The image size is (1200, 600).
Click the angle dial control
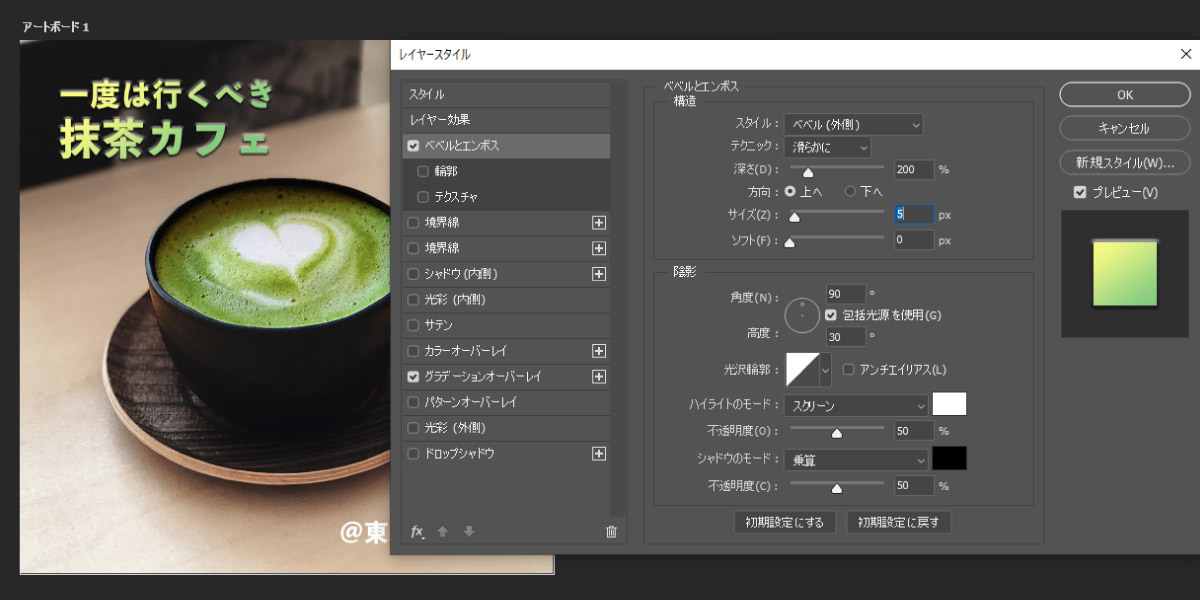pyautogui.click(x=802, y=315)
